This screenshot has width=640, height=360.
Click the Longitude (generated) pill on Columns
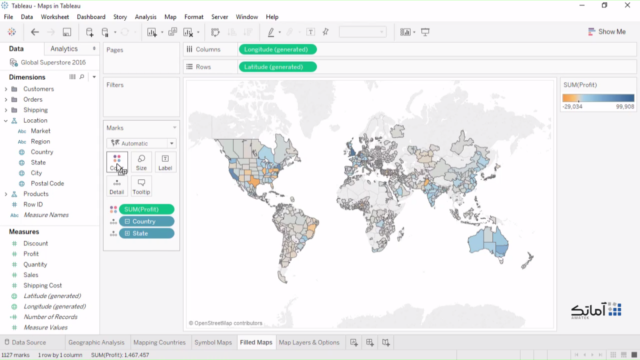coord(278,49)
